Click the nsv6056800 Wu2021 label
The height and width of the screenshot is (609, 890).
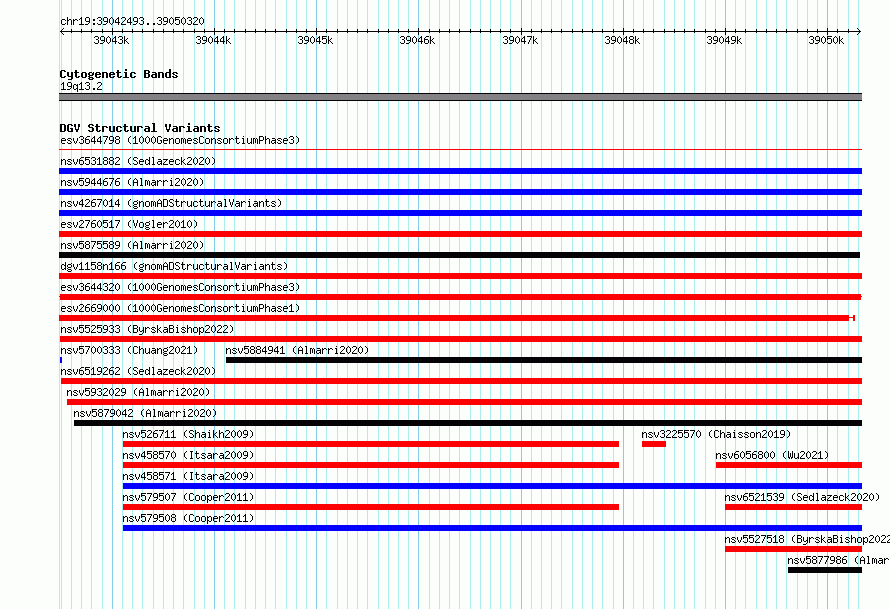[x=772, y=455]
